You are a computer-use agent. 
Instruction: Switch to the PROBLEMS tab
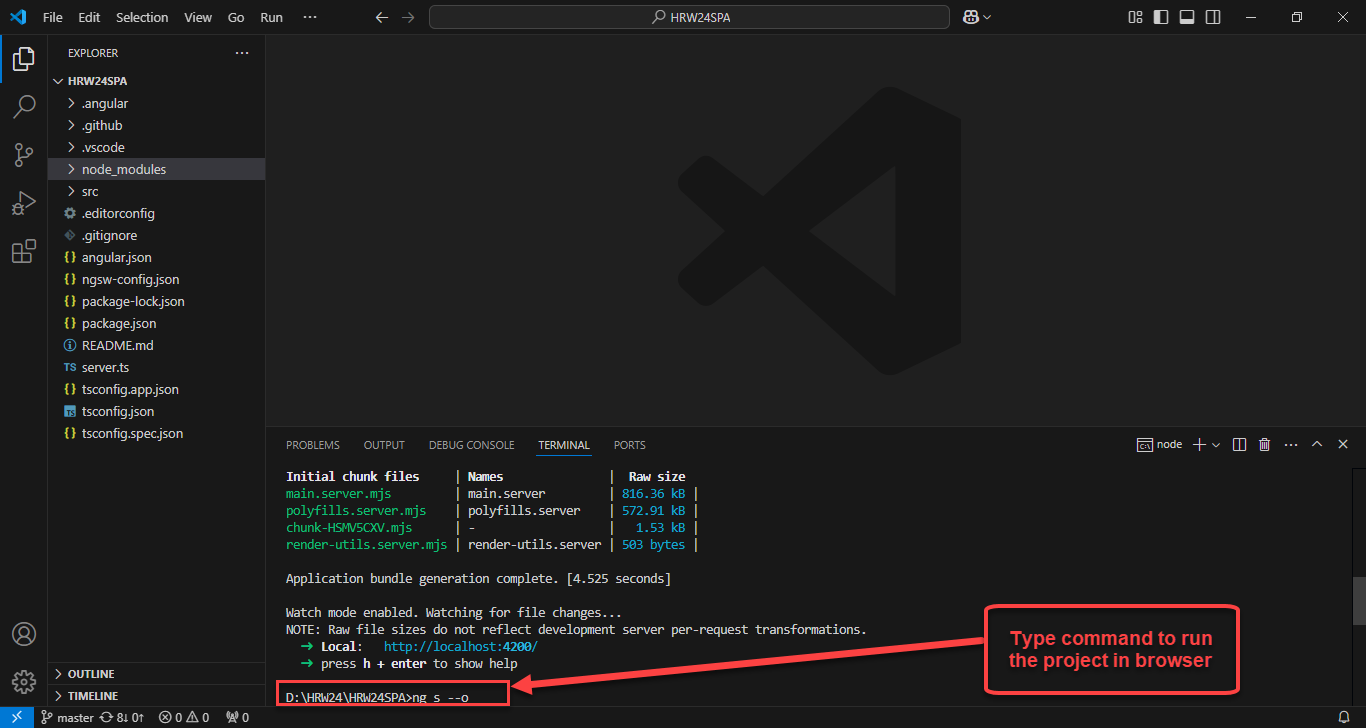click(x=312, y=445)
